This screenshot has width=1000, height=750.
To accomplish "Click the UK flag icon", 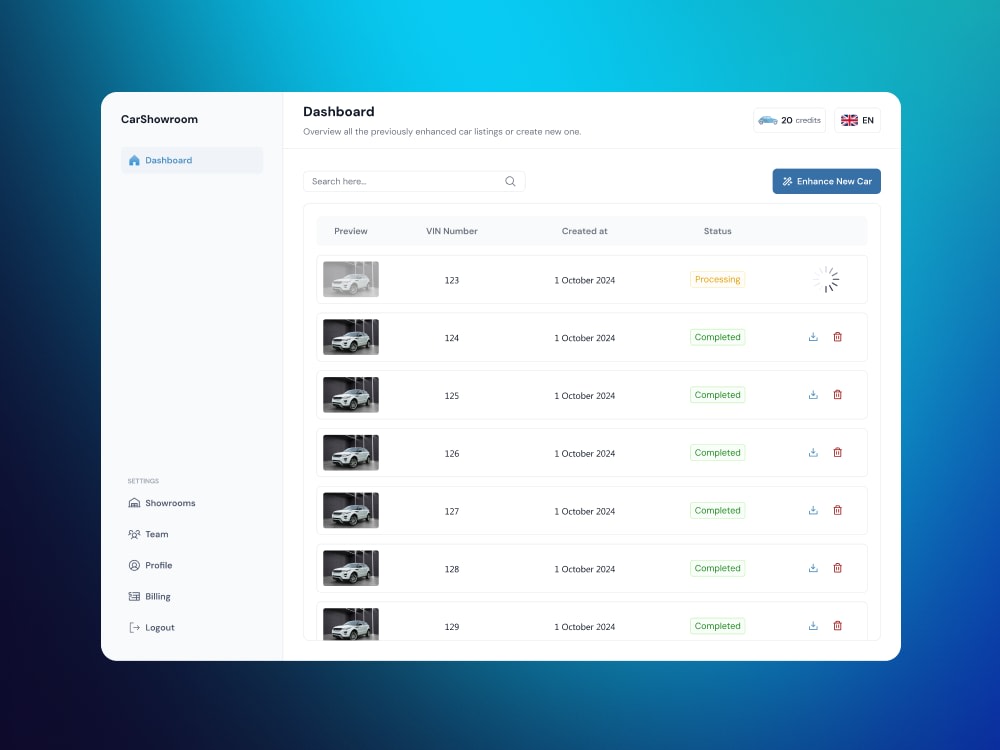I will tap(849, 120).
